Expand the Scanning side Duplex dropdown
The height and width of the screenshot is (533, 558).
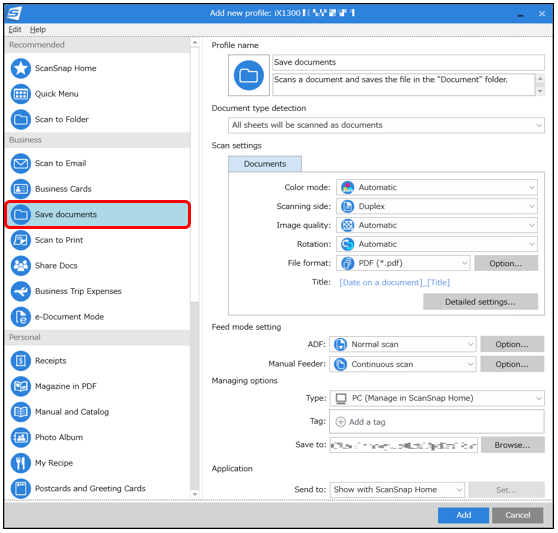437,206
